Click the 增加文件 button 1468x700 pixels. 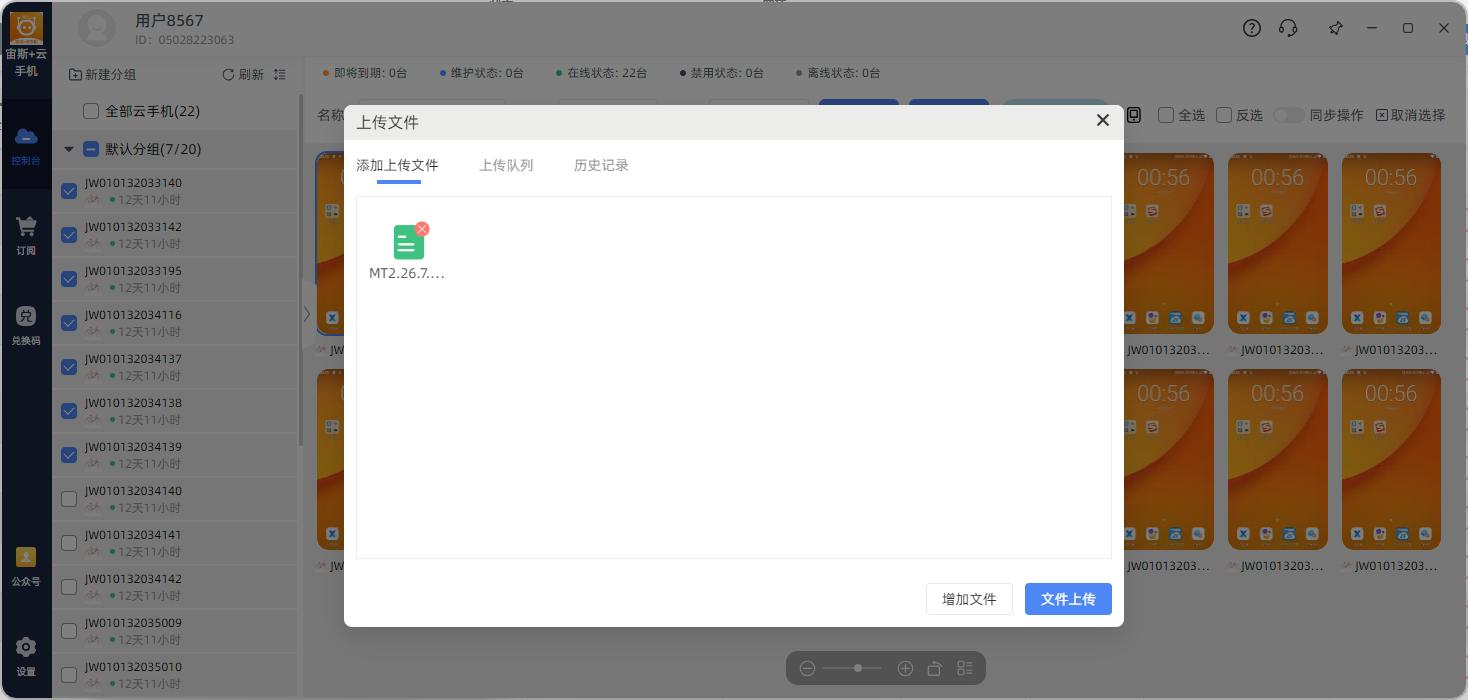pos(969,599)
